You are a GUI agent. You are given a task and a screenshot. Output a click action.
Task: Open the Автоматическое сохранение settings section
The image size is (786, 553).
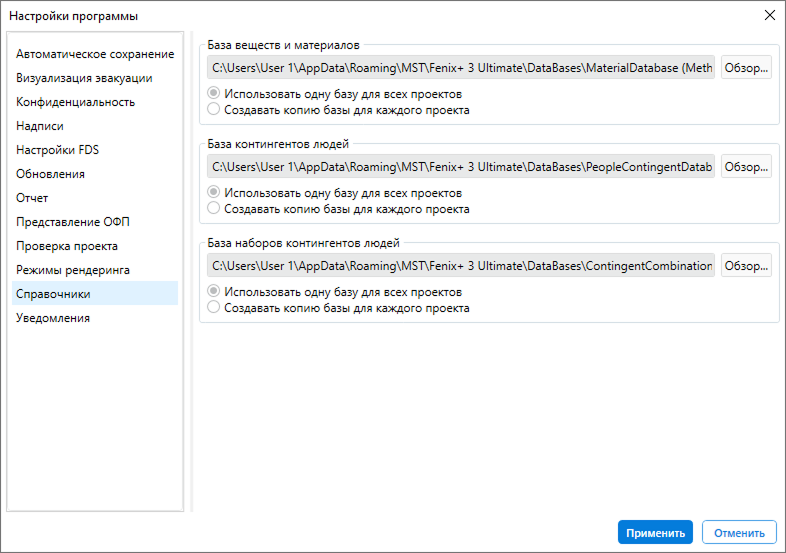pos(95,54)
